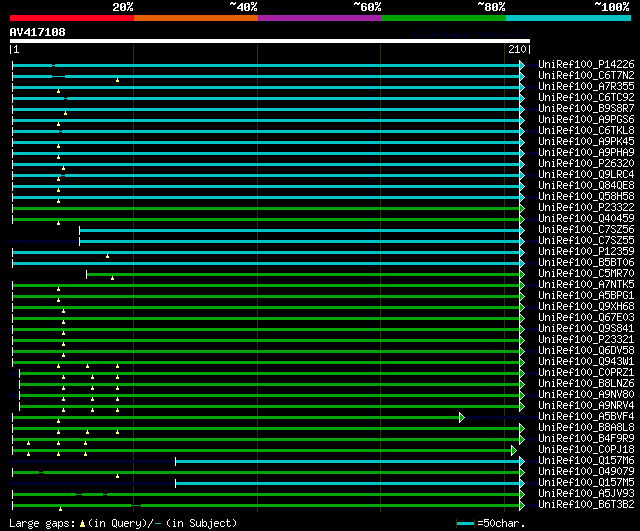The image size is (640, 531).
Task: Click the UniRef100_A7NTK5 label
Action: (x=586, y=284)
